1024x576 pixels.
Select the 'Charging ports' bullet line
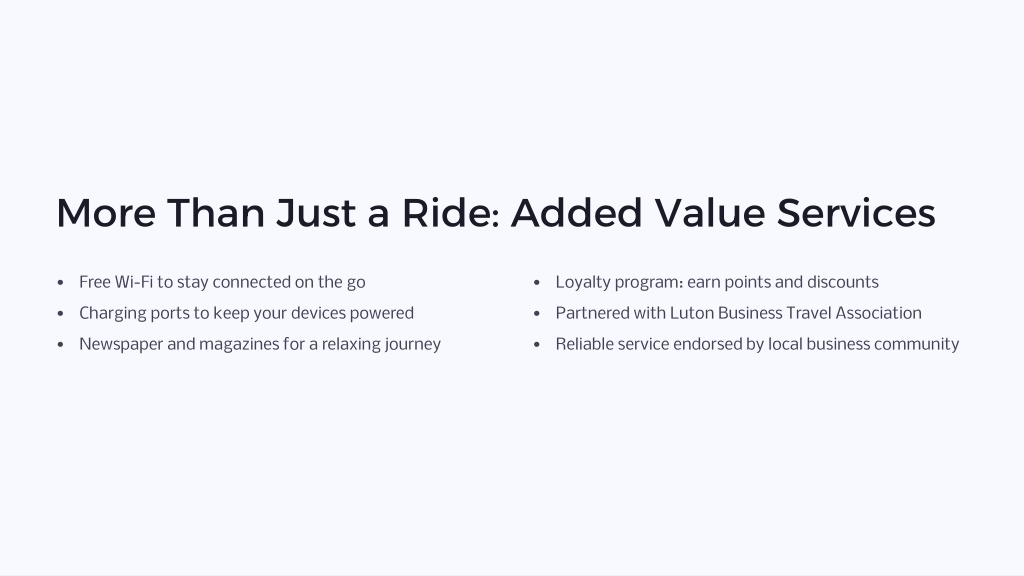[246, 313]
